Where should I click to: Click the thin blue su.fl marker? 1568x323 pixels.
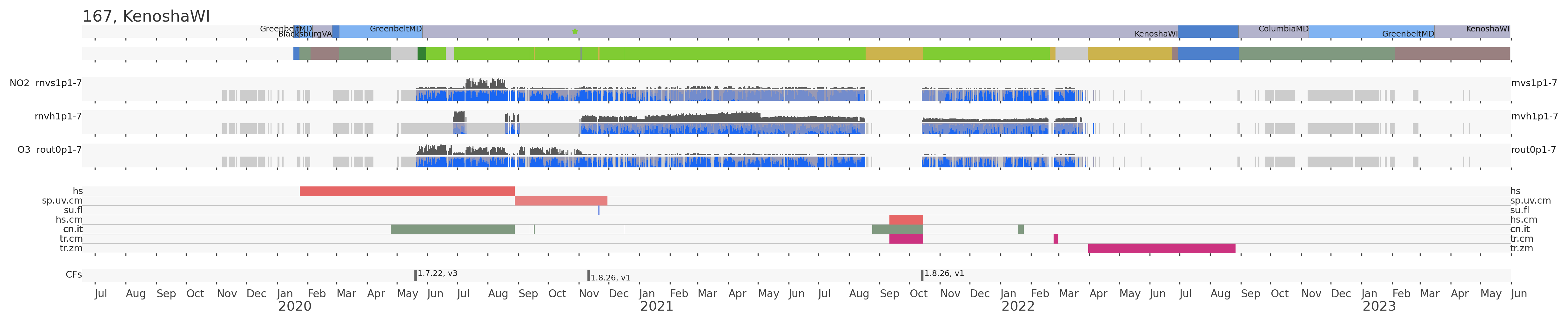(x=598, y=211)
